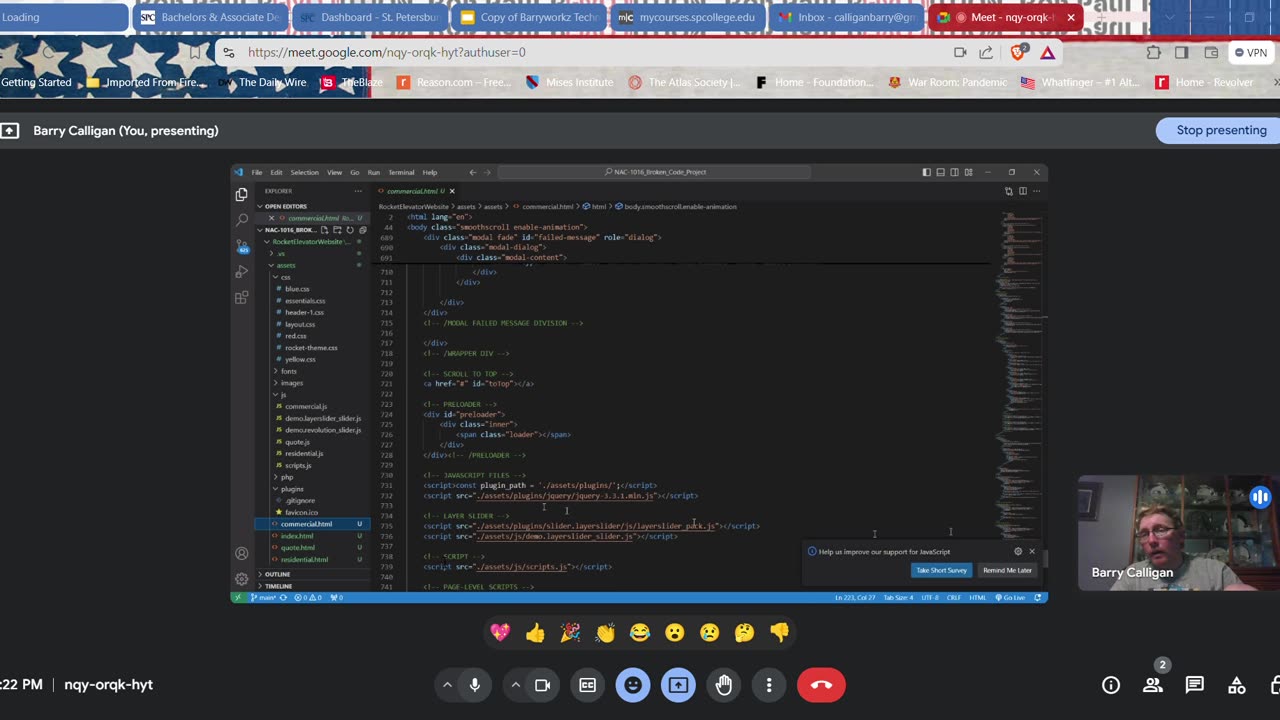This screenshot has width=1280, height=720.
Task: Open the Explorer panel more actions ellipsis
Action: click(357, 191)
